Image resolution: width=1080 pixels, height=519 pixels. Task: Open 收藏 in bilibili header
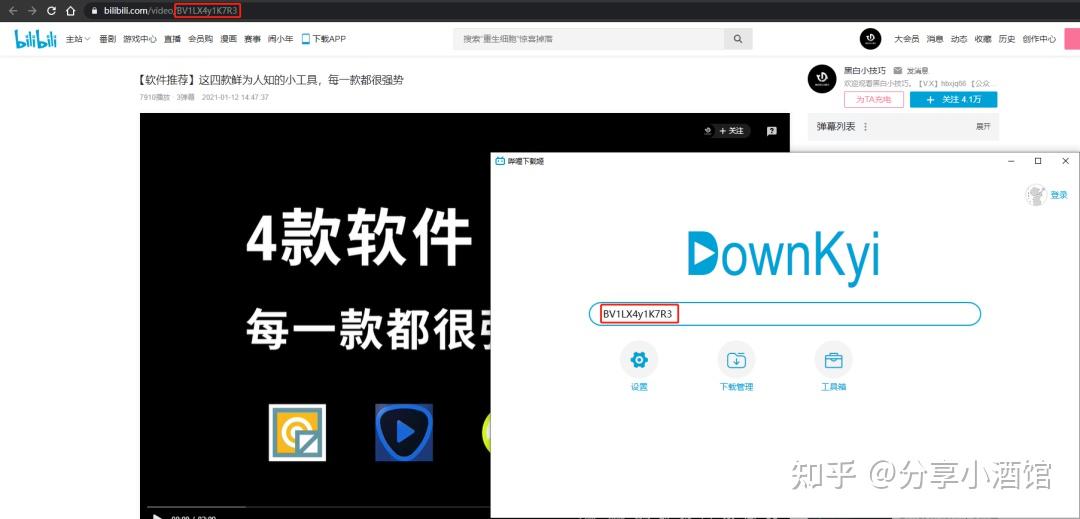pos(983,39)
